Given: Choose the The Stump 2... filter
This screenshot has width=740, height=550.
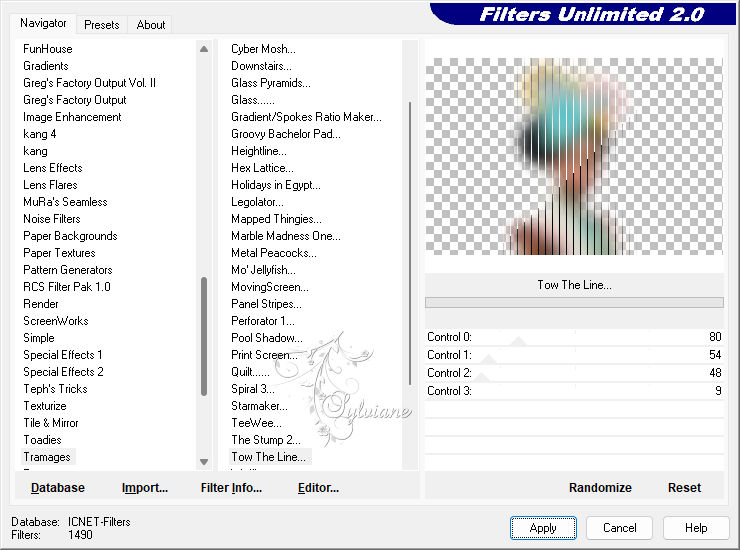Looking at the screenshot, I should (266, 440).
